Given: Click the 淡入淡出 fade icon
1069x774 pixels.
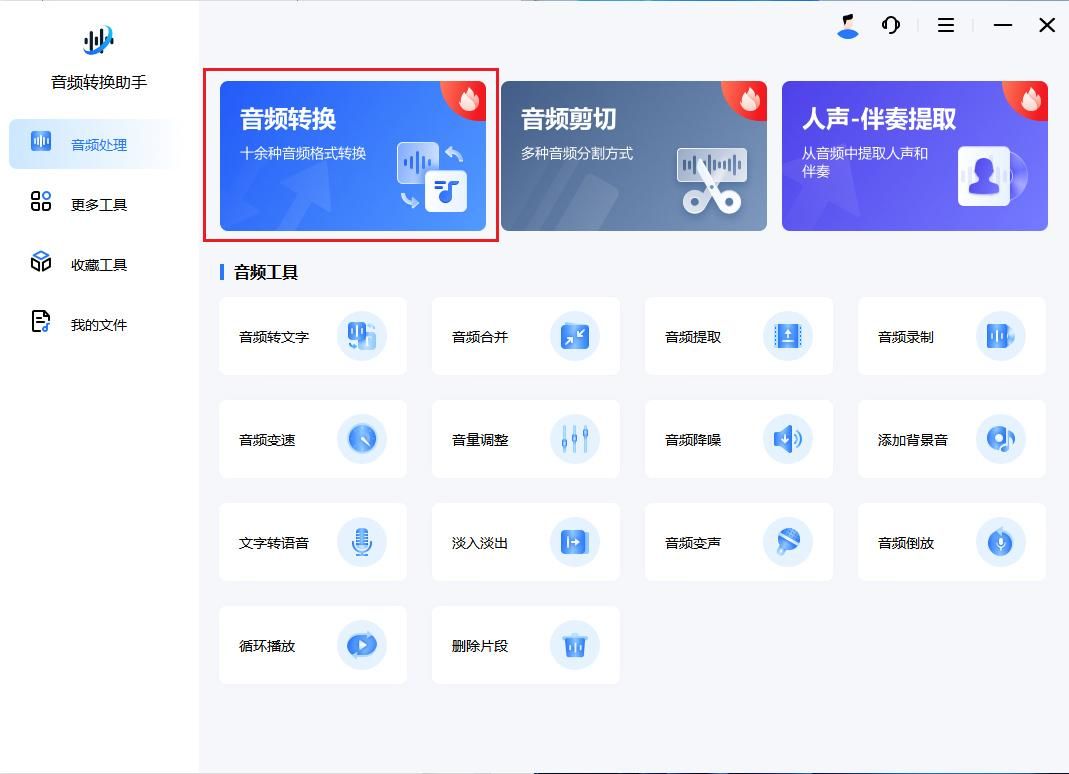Looking at the screenshot, I should 575,541.
